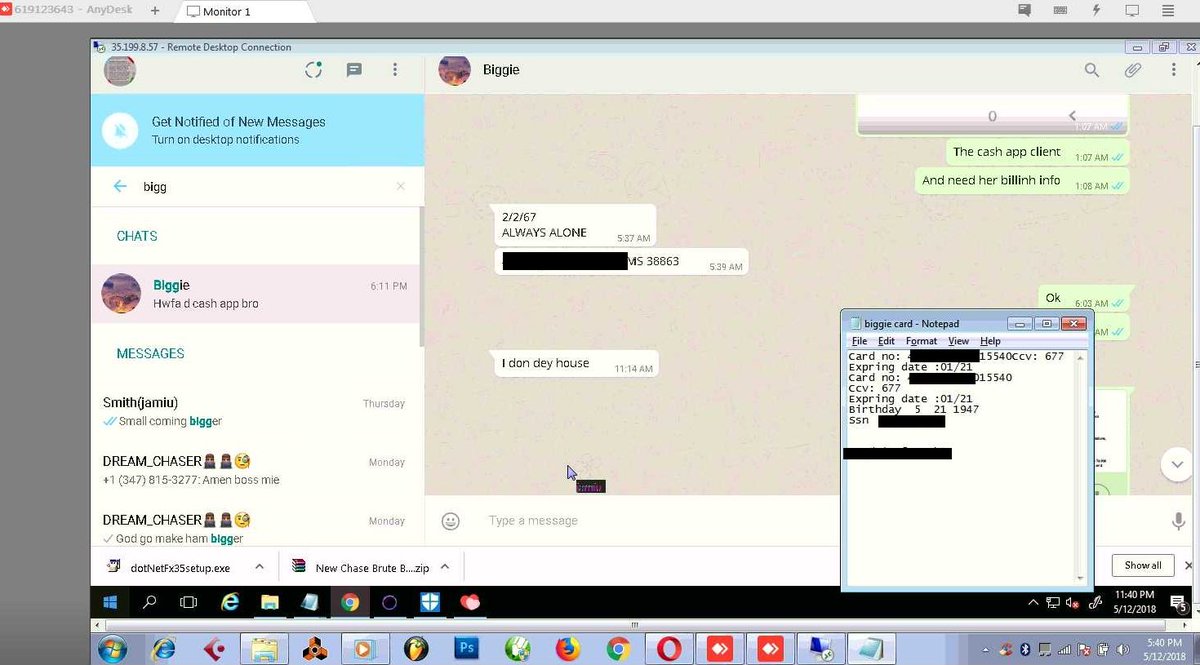Launch Firefox from local taskbar
The width and height of the screenshot is (1200, 665).
[x=567, y=649]
